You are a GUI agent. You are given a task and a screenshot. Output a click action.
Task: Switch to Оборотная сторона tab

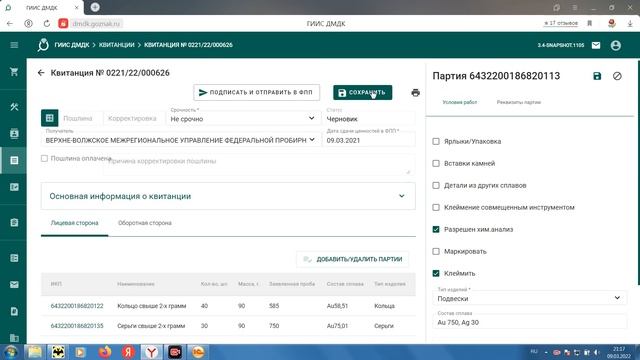pyautogui.click(x=144, y=223)
